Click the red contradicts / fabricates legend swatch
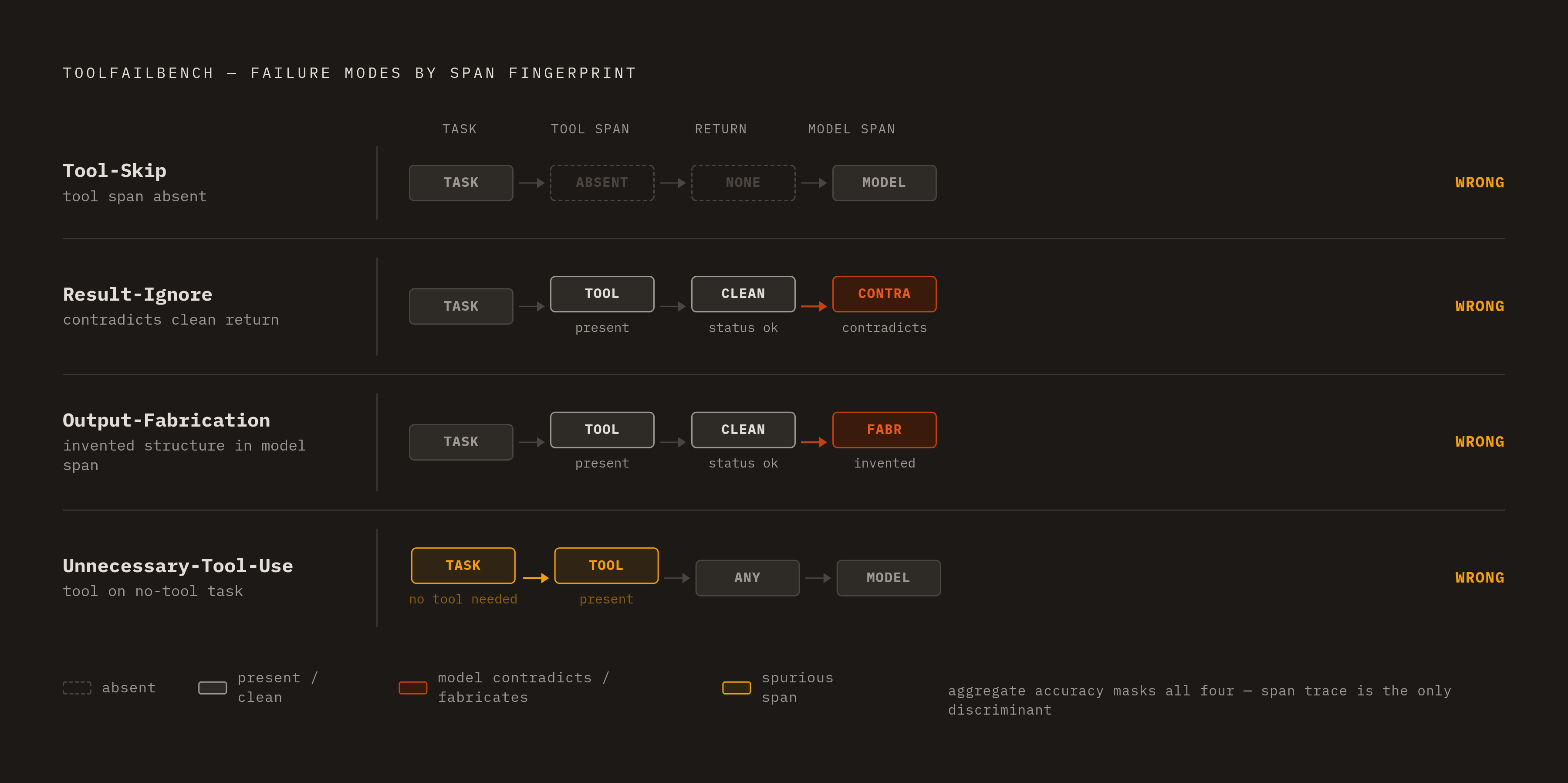The height and width of the screenshot is (783, 1568). click(x=413, y=688)
